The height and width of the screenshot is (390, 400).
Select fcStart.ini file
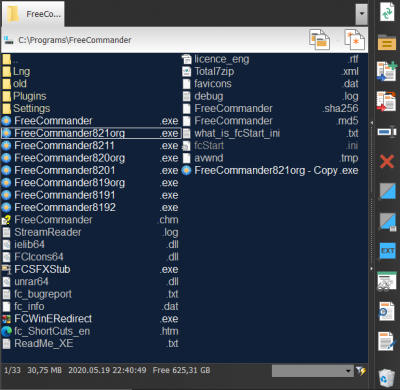tap(271, 146)
